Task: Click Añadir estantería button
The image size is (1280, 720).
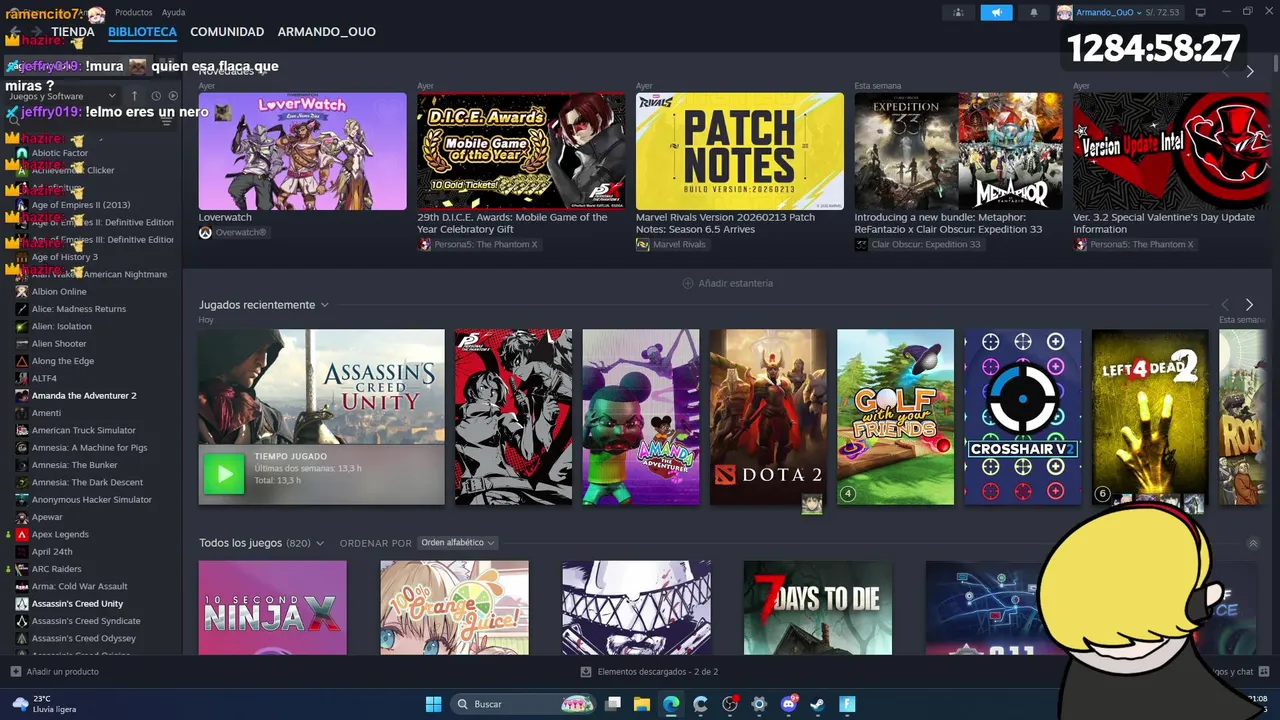Action: (727, 283)
